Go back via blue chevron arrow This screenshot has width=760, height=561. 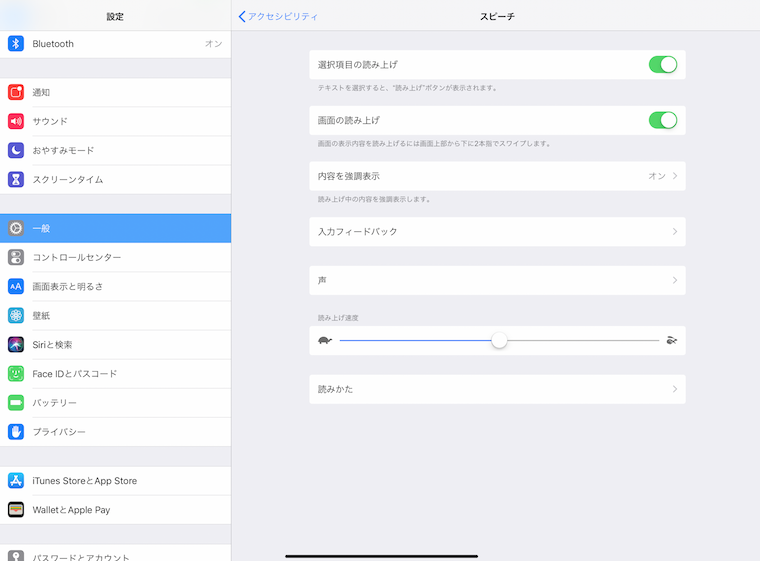[242, 16]
